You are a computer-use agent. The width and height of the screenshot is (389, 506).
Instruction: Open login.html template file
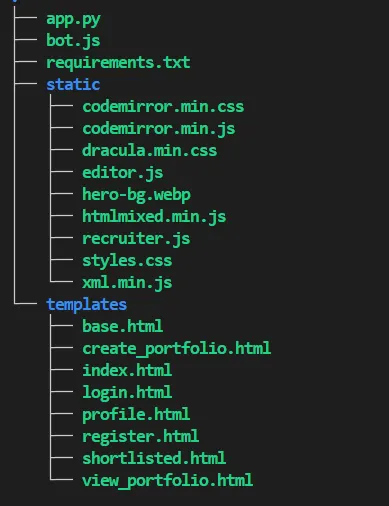click(x=127, y=392)
